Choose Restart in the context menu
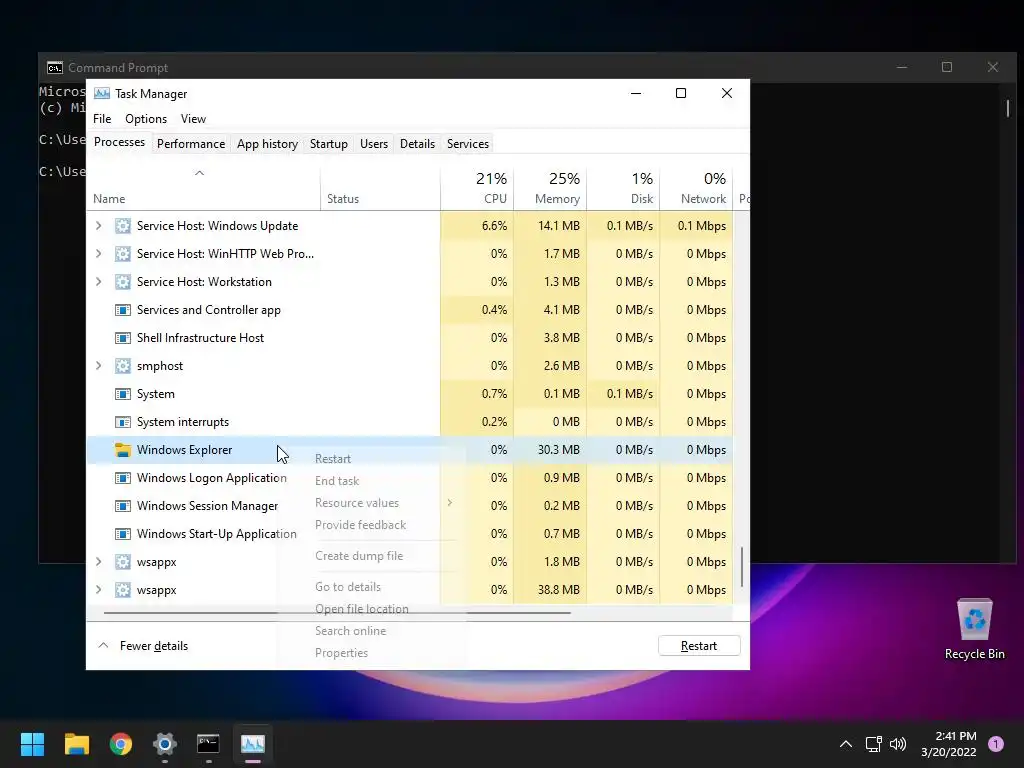This screenshot has height=768, width=1024. click(x=370, y=459)
